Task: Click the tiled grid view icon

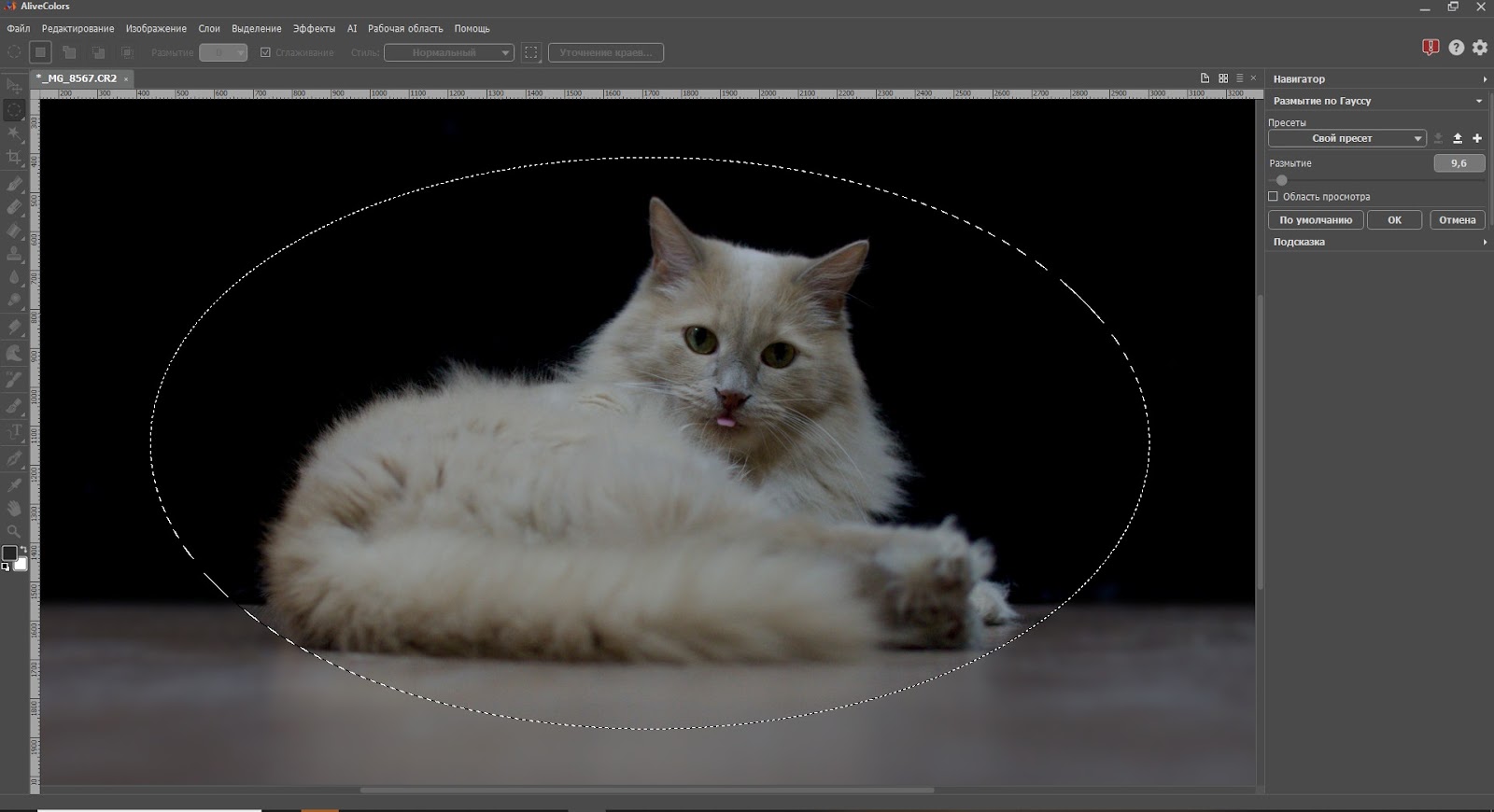Action: 1223,78
